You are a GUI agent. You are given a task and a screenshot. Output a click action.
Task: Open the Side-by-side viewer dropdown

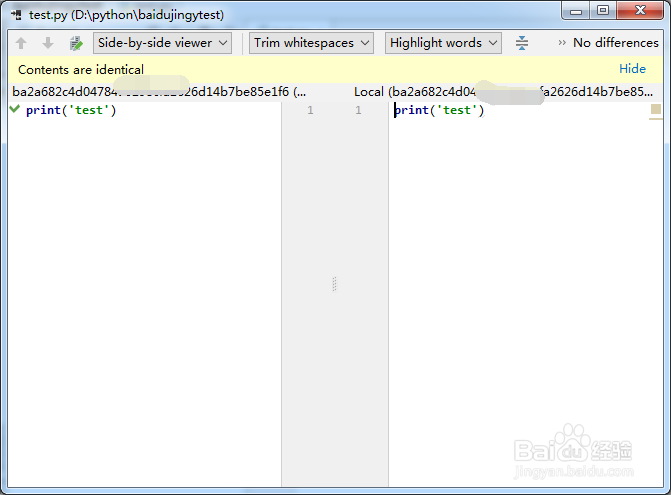coord(162,43)
